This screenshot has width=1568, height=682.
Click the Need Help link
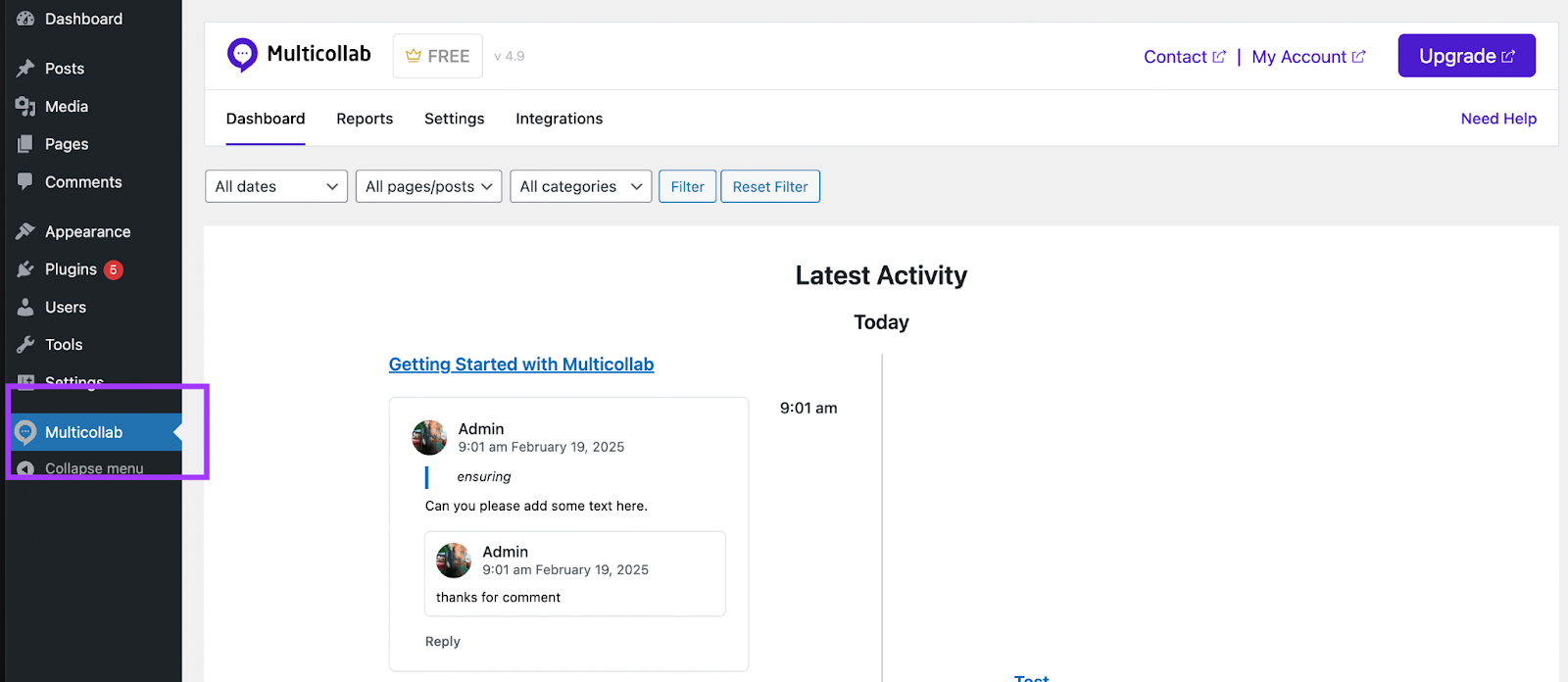click(x=1498, y=119)
